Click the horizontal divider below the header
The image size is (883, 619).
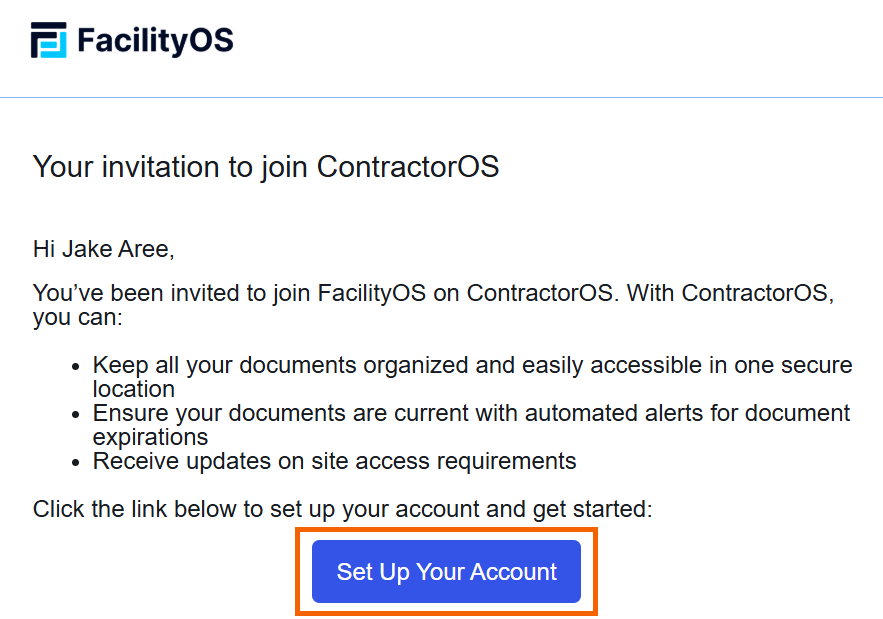(441, 97)
